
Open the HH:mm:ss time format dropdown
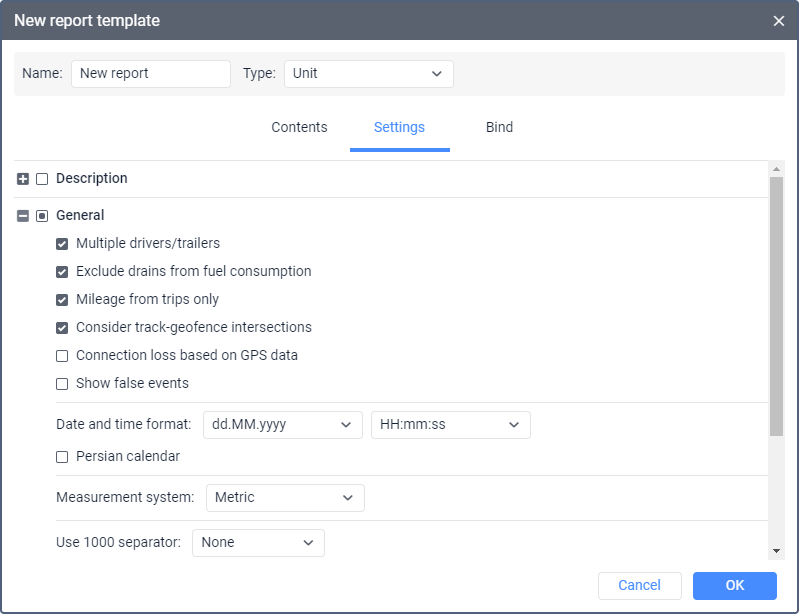pos(450,425)
